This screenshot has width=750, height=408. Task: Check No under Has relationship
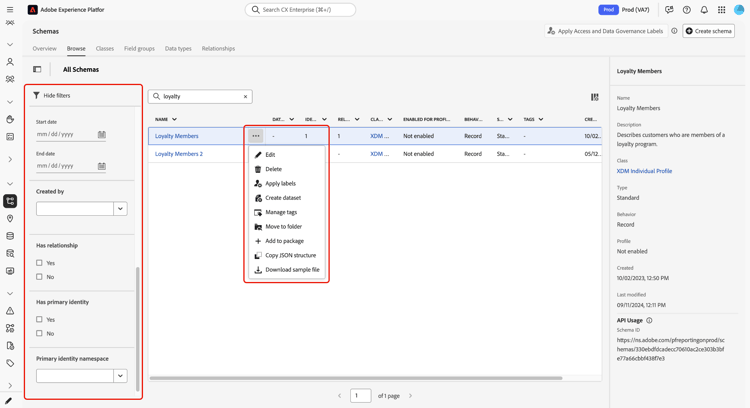[x=39, y=276]
